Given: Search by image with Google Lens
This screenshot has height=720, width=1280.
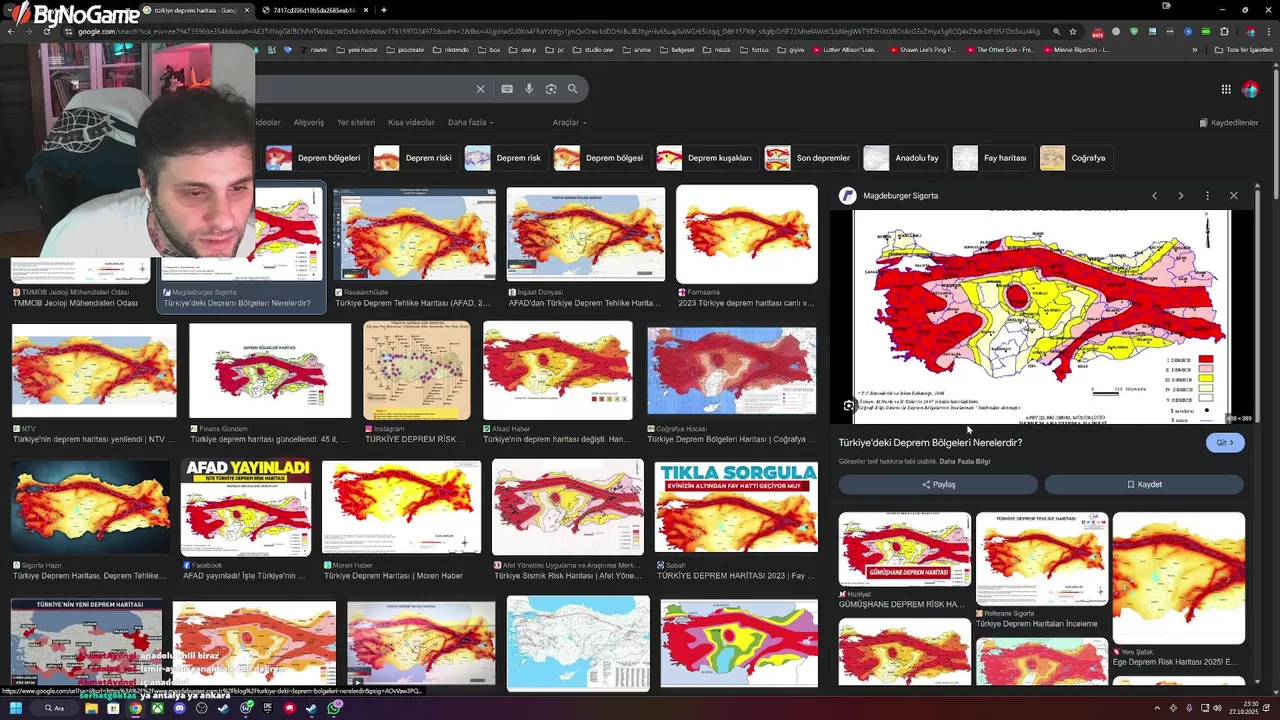Looking at the screenshot, I should (551, 89).
